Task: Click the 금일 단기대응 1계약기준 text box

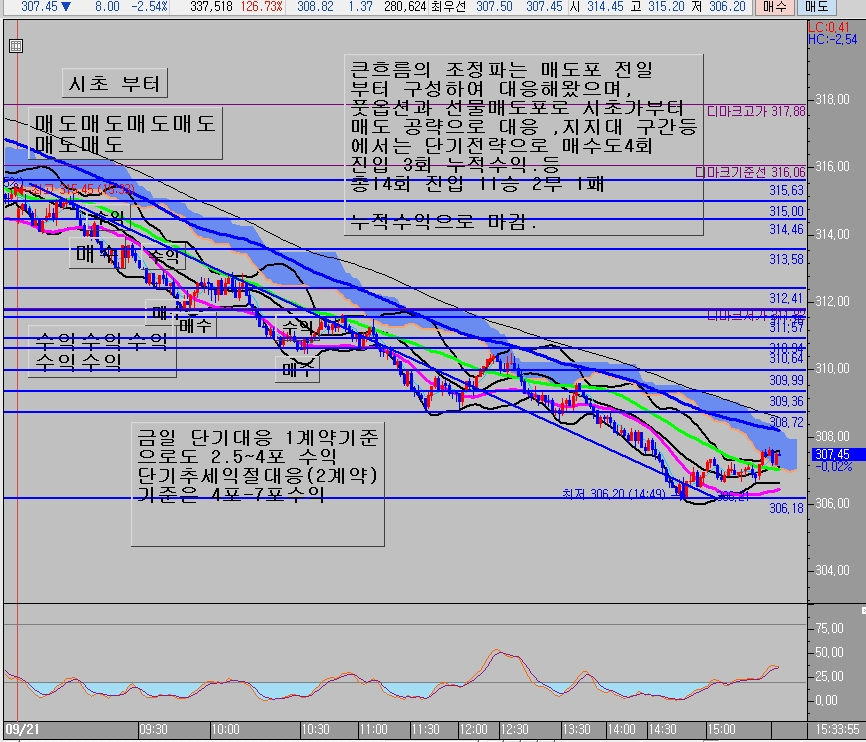Action: (257, 483)
